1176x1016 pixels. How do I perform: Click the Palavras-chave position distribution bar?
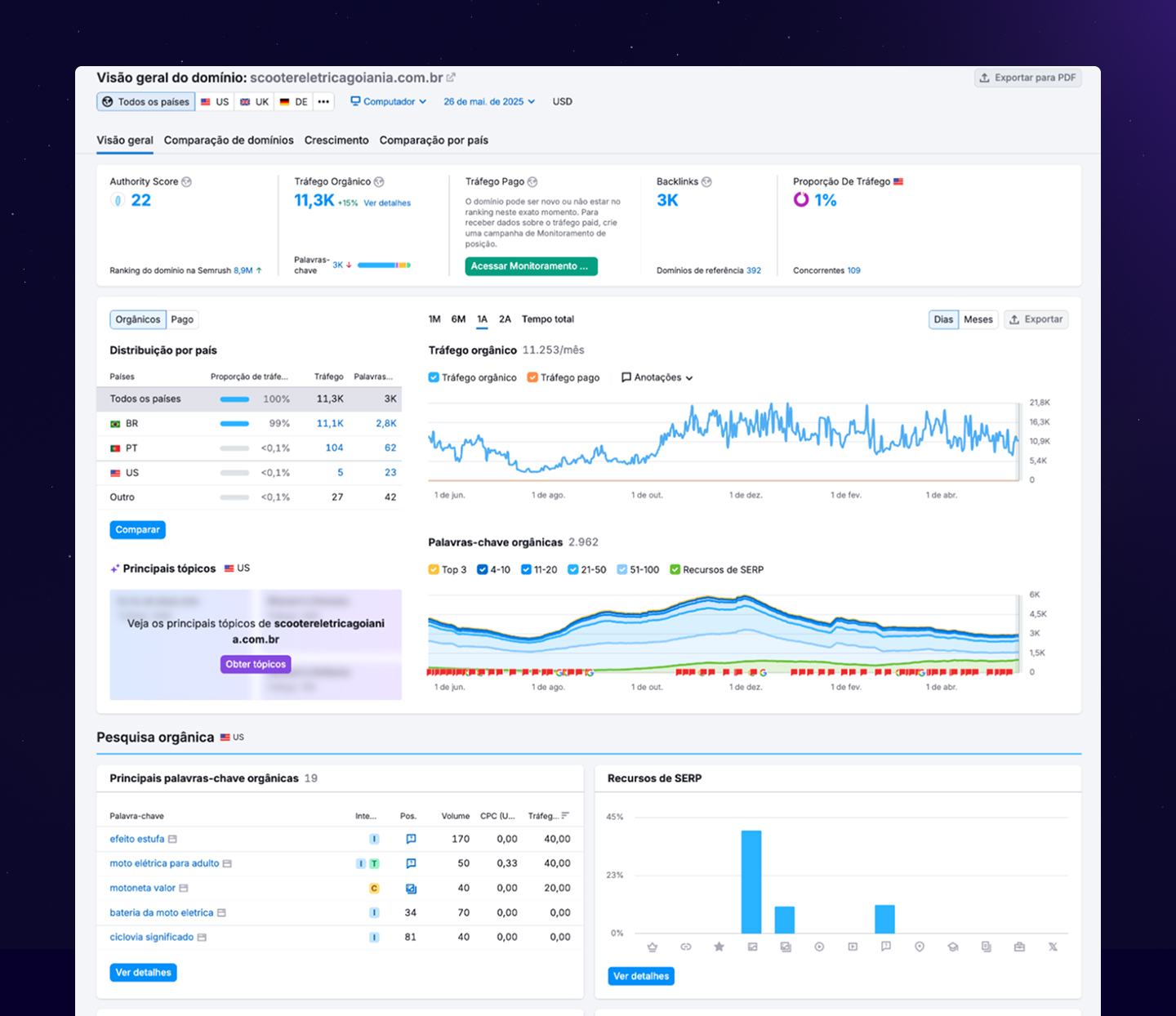coord(384,265)
